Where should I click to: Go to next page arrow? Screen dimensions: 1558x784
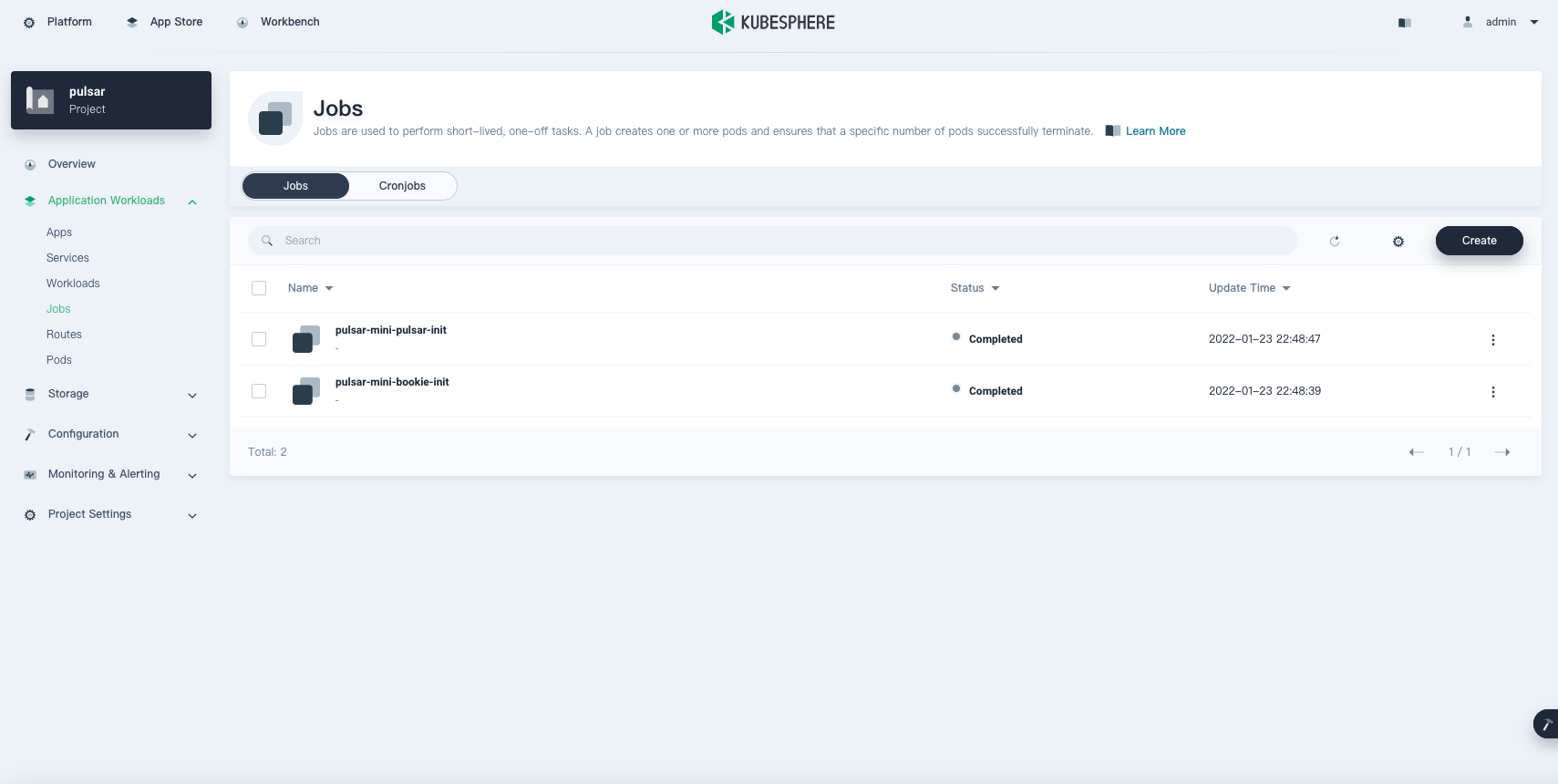(1502, 452)
